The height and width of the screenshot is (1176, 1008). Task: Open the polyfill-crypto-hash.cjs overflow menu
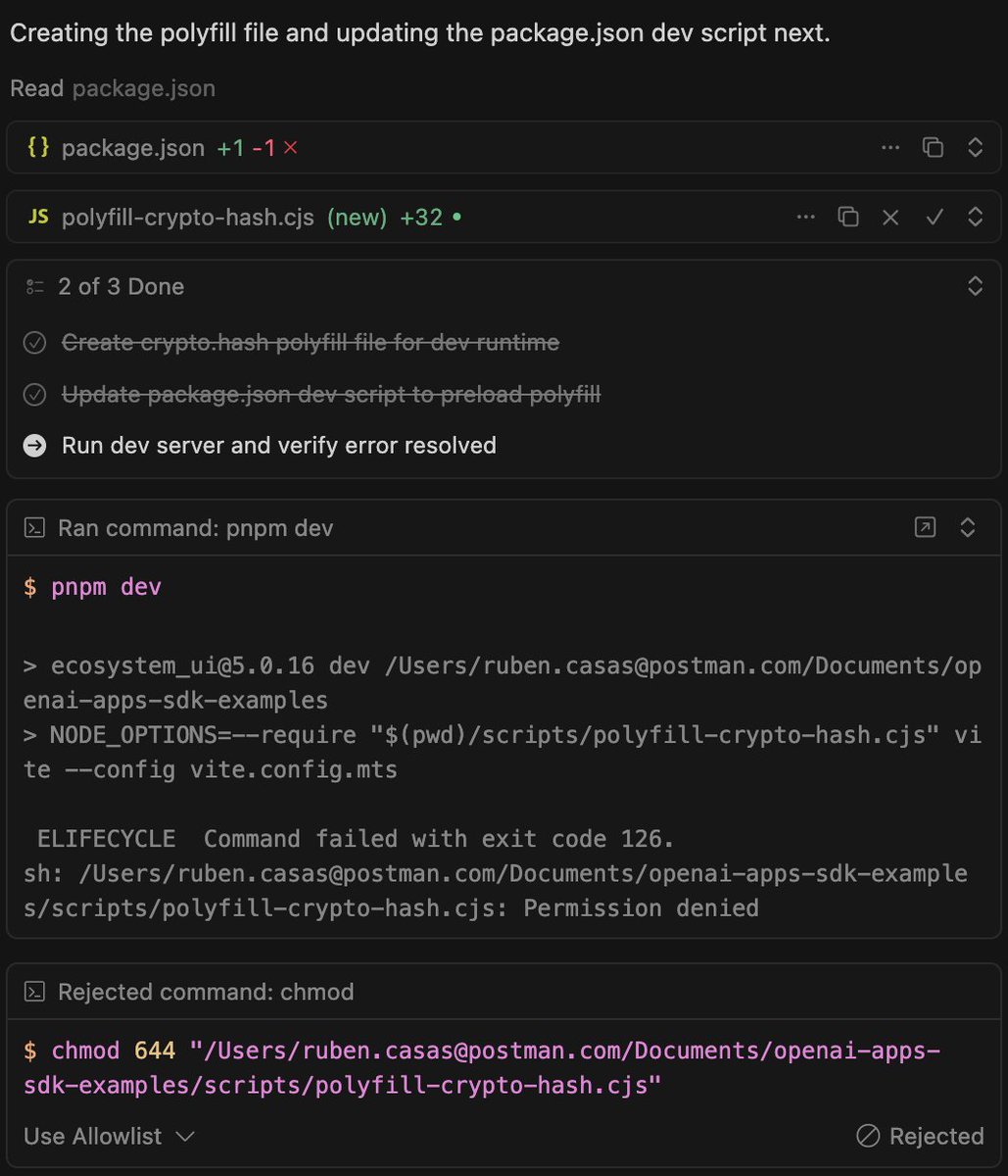click(805, 217)
